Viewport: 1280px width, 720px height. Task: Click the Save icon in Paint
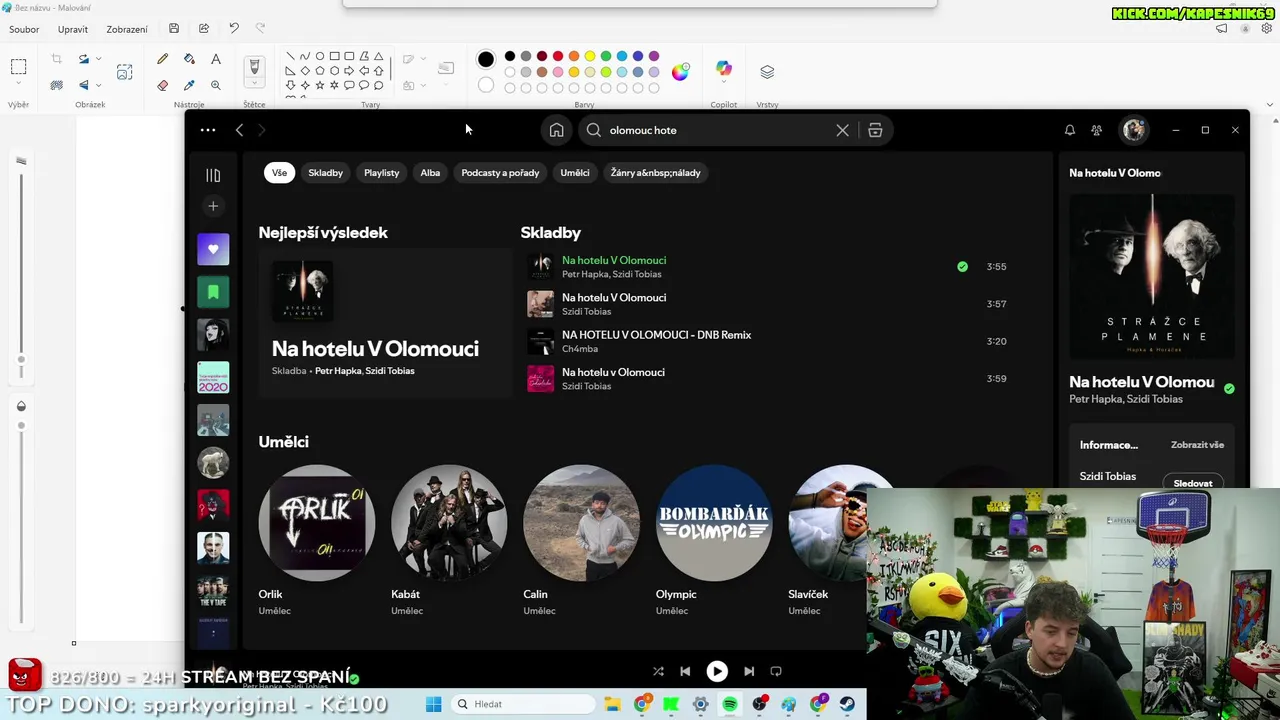(174, 29)
